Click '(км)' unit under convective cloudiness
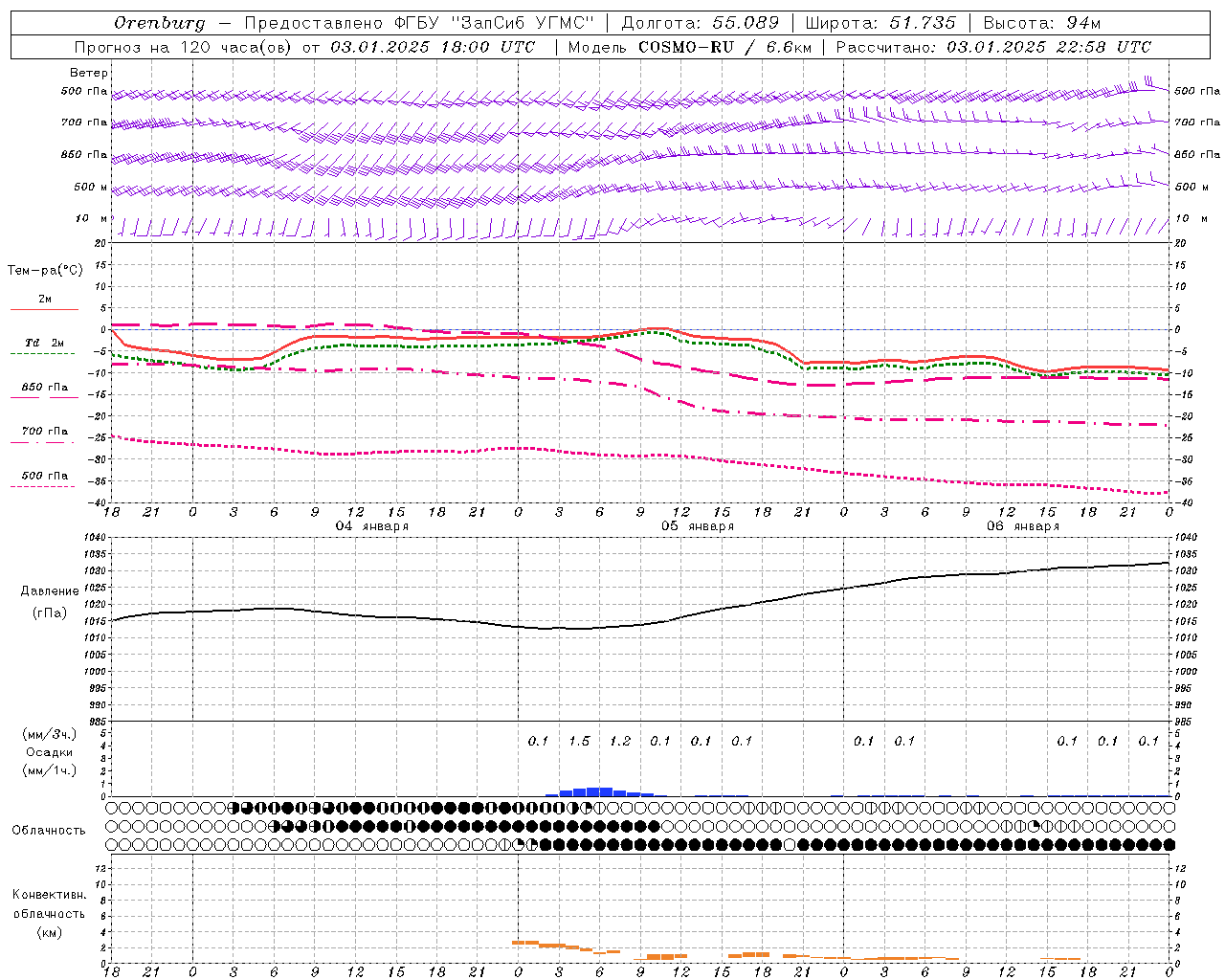 tap(50, 932)
